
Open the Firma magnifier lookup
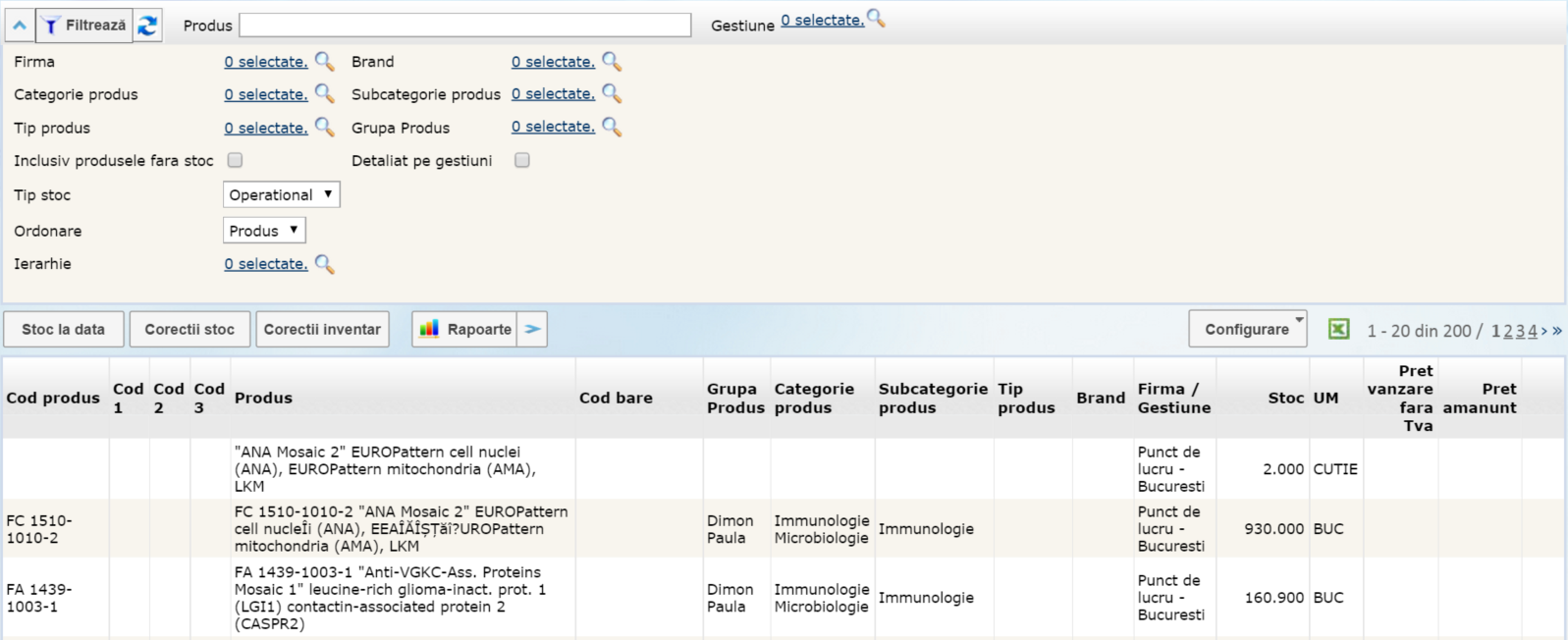(324, 62)
